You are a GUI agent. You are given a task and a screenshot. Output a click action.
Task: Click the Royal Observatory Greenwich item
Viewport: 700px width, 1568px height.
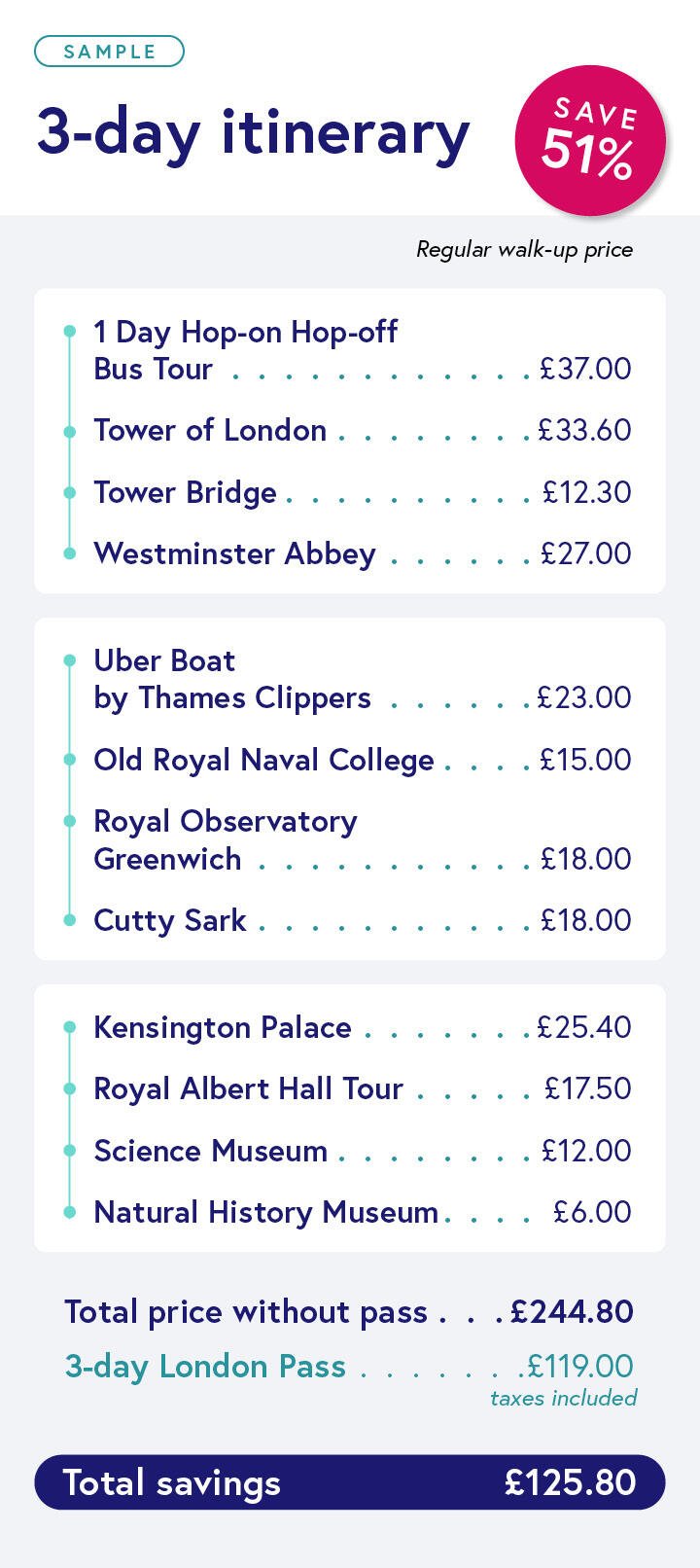tap(226, 839)
